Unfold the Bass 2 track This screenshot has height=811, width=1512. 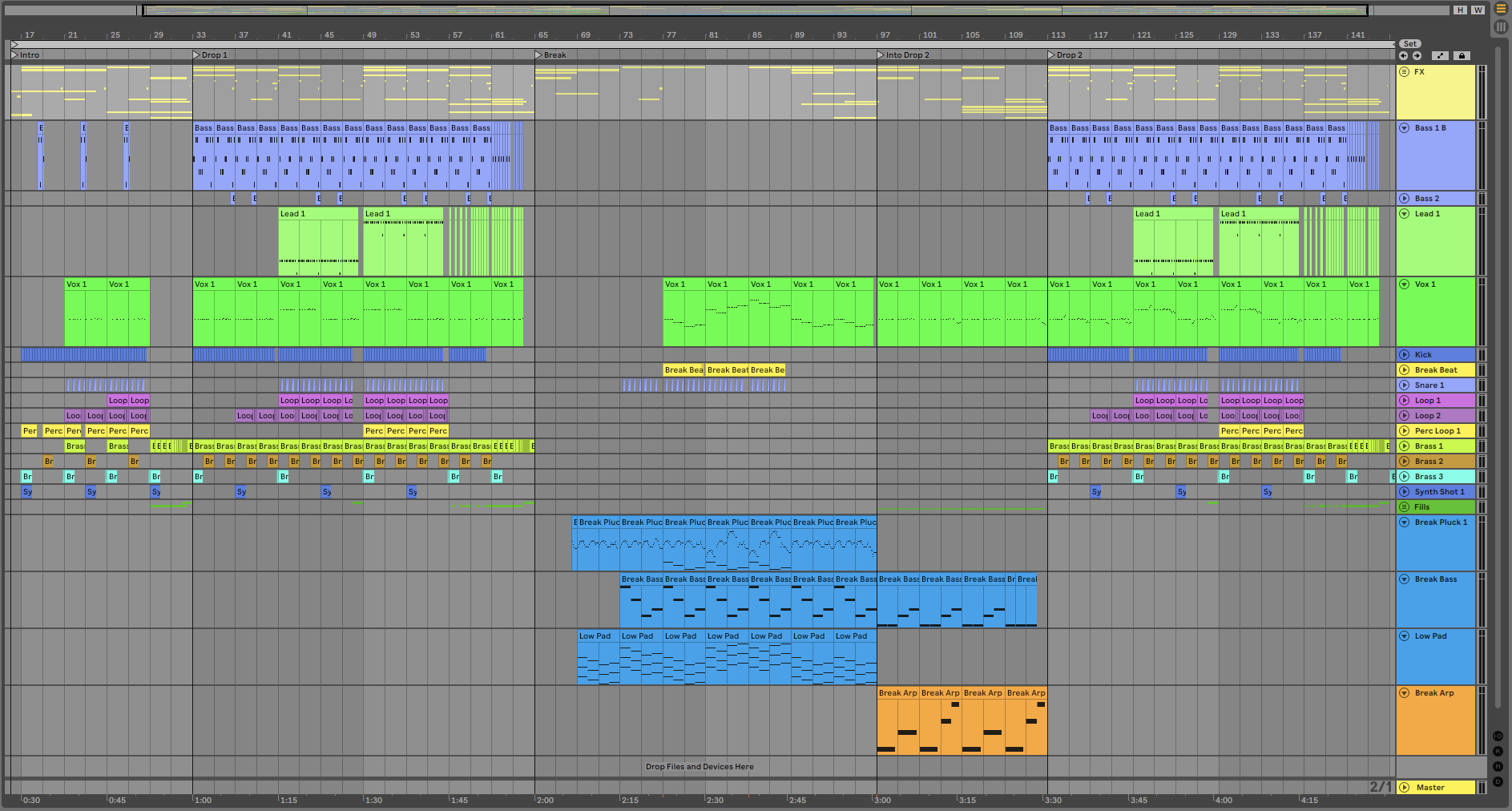pyautogui.click(x=1404, y=199)
